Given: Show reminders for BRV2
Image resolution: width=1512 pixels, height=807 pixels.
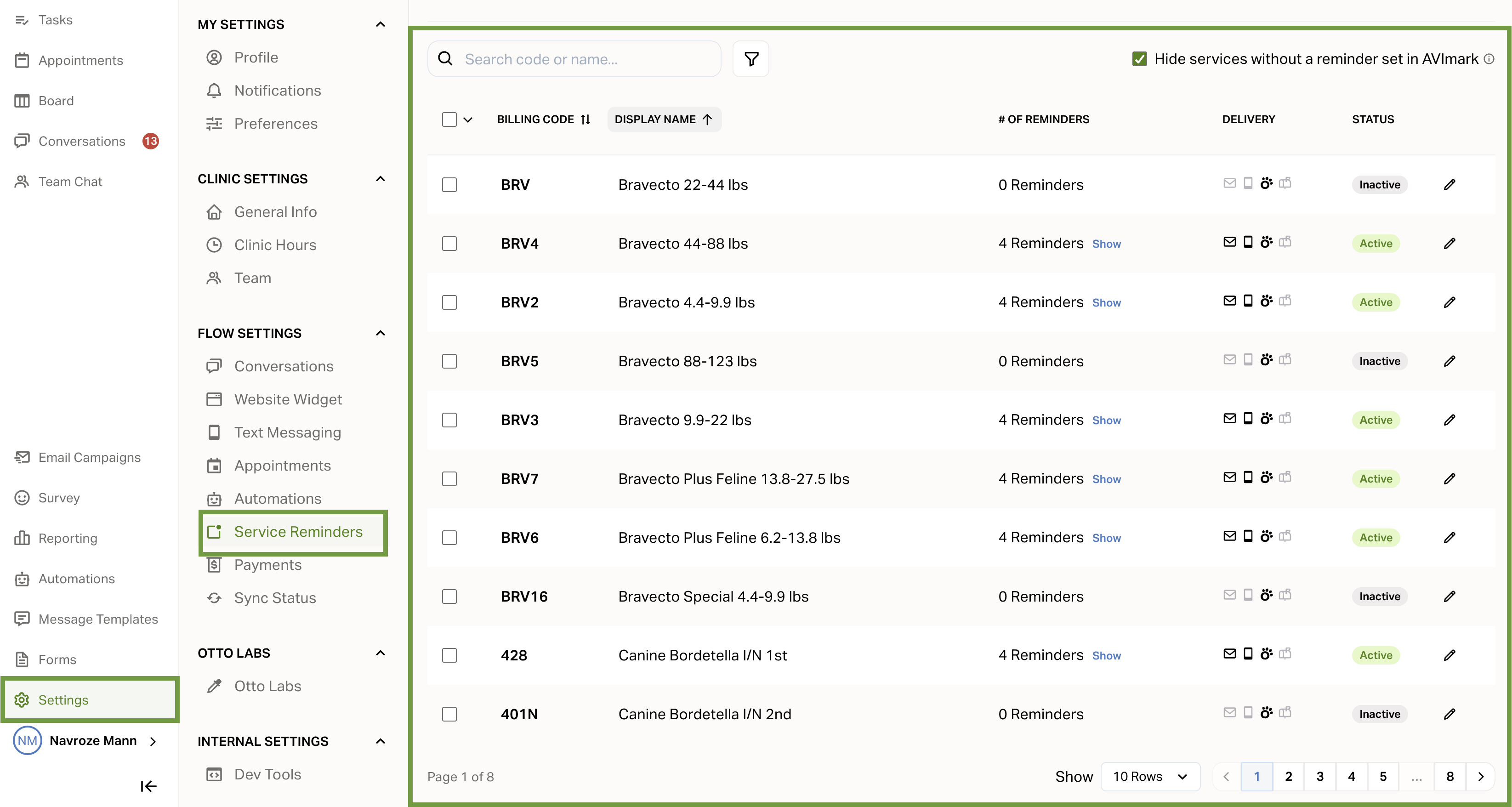Looking at the screenshot, I should click(1106, 303).
